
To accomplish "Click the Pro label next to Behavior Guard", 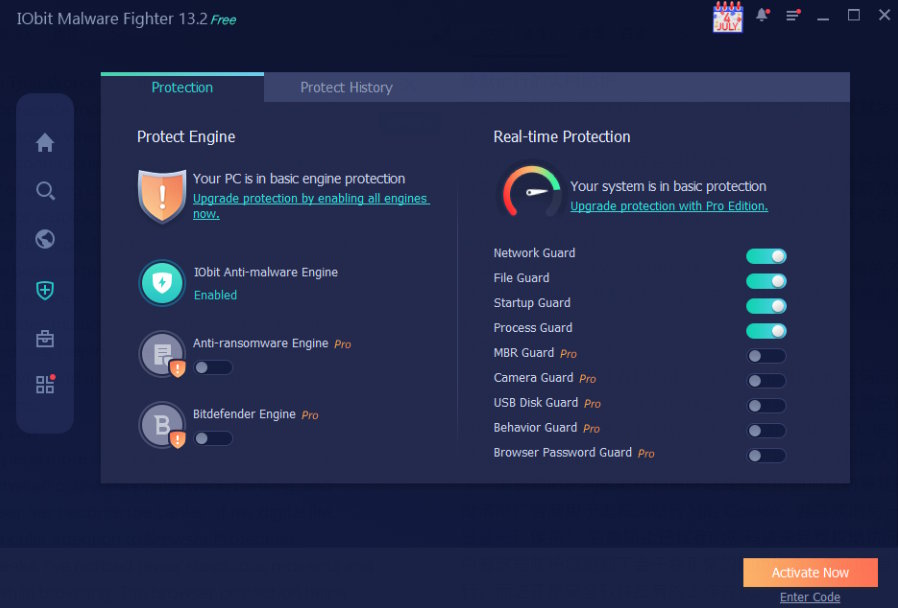I will (x=591, y=429).
